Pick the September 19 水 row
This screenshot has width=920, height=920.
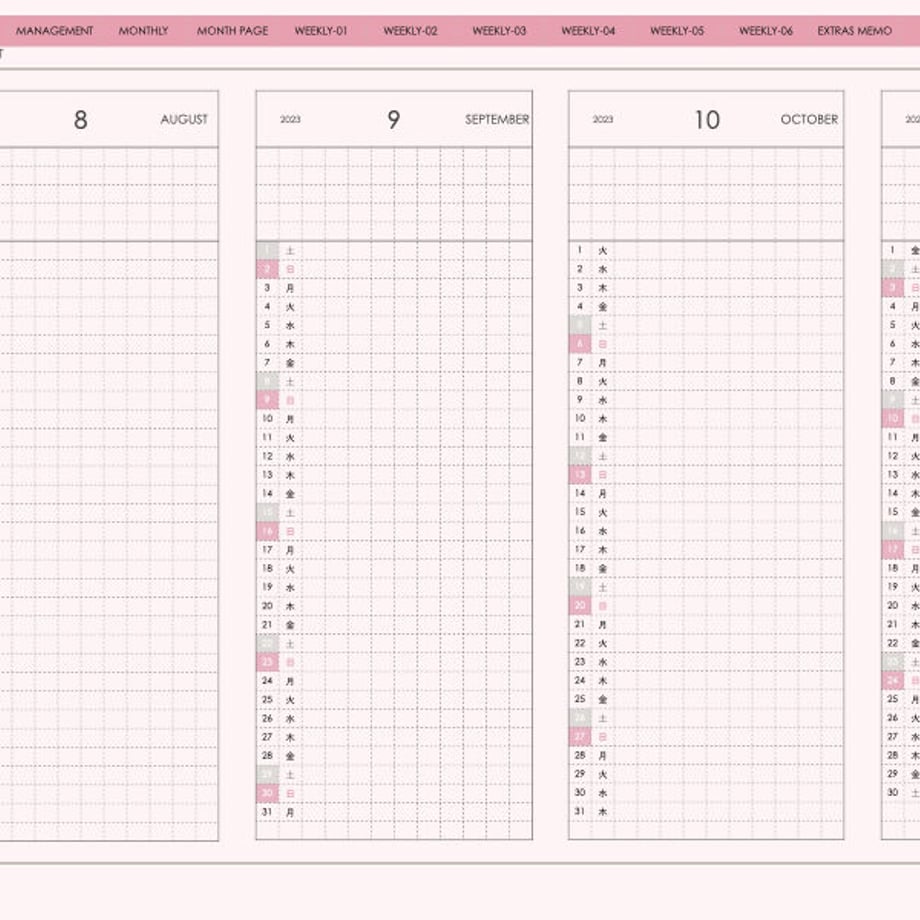(394, 587)
